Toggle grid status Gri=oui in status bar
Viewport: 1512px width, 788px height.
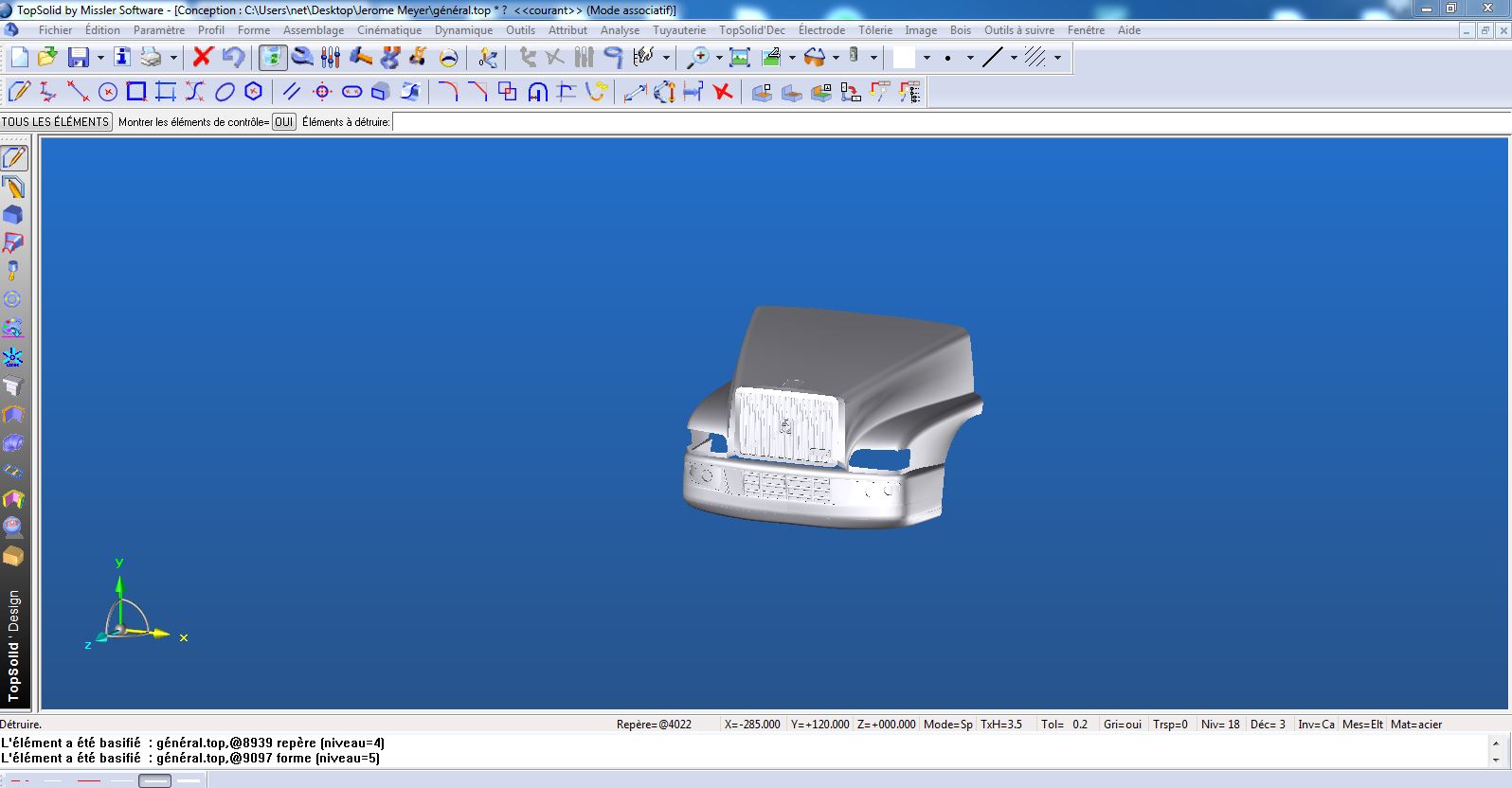[1122, 725]
